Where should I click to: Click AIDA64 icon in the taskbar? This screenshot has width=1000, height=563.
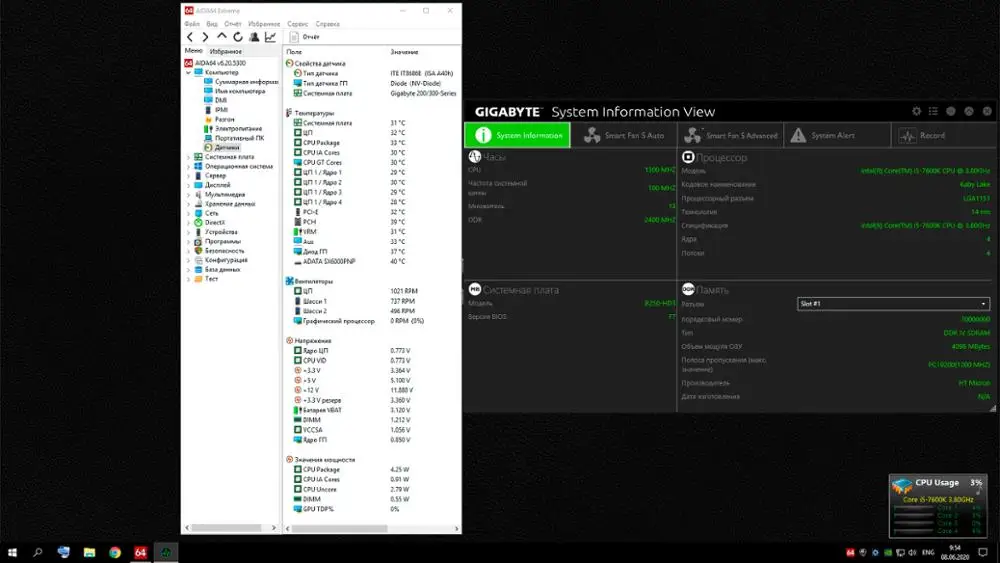140,552
